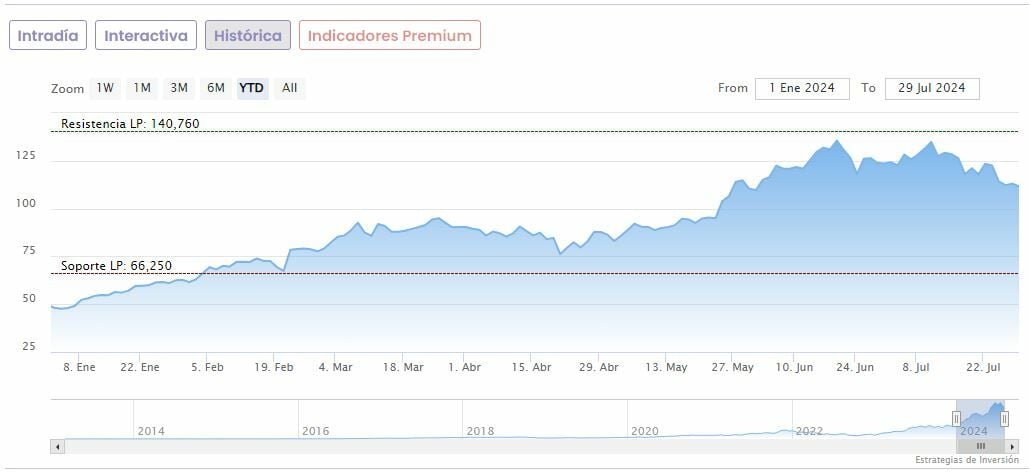The width and height of the screenshot is (1030, 473).
Task: Select the YTD zoom button
Action: click(252, 88)
